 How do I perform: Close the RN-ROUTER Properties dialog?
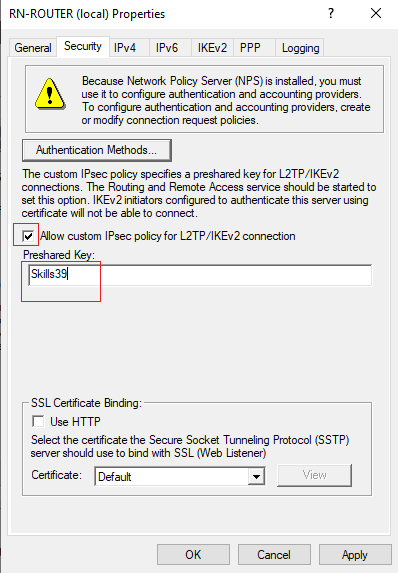(x=376, y=14)
